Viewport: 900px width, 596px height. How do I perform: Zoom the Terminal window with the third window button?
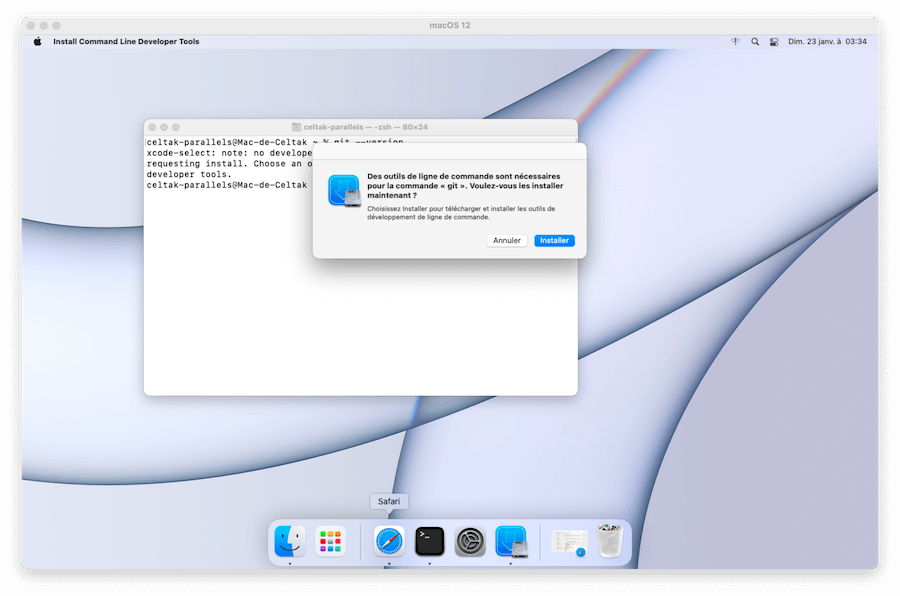pyautogui.click(x=176, y=127)
